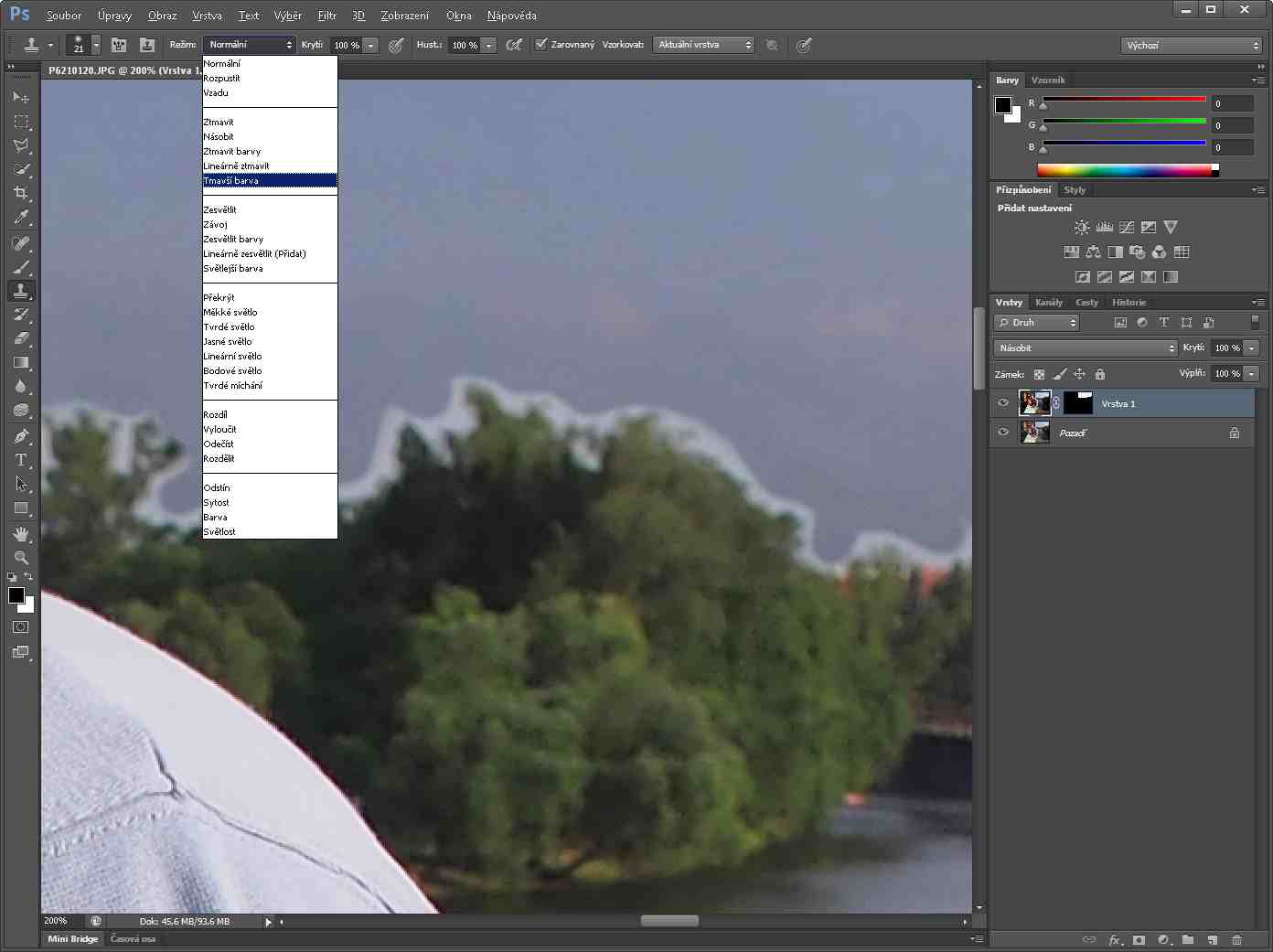Viewport: 1273px width, 952px height.
Task: Hide the Vrstva 1 layer
Action: tap(1003, 403)
